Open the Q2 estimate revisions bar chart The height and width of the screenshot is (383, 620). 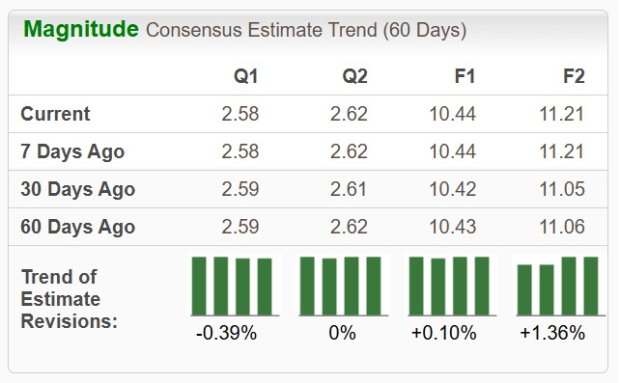[343, 286]
